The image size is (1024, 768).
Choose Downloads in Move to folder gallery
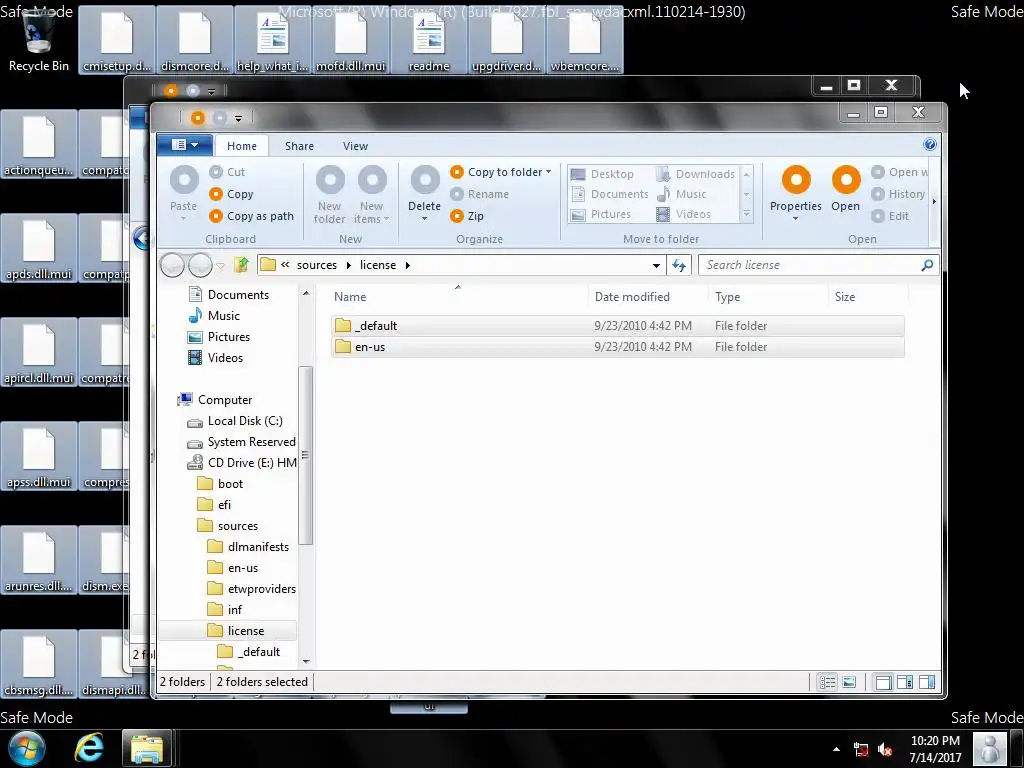[x=696, y=174]
